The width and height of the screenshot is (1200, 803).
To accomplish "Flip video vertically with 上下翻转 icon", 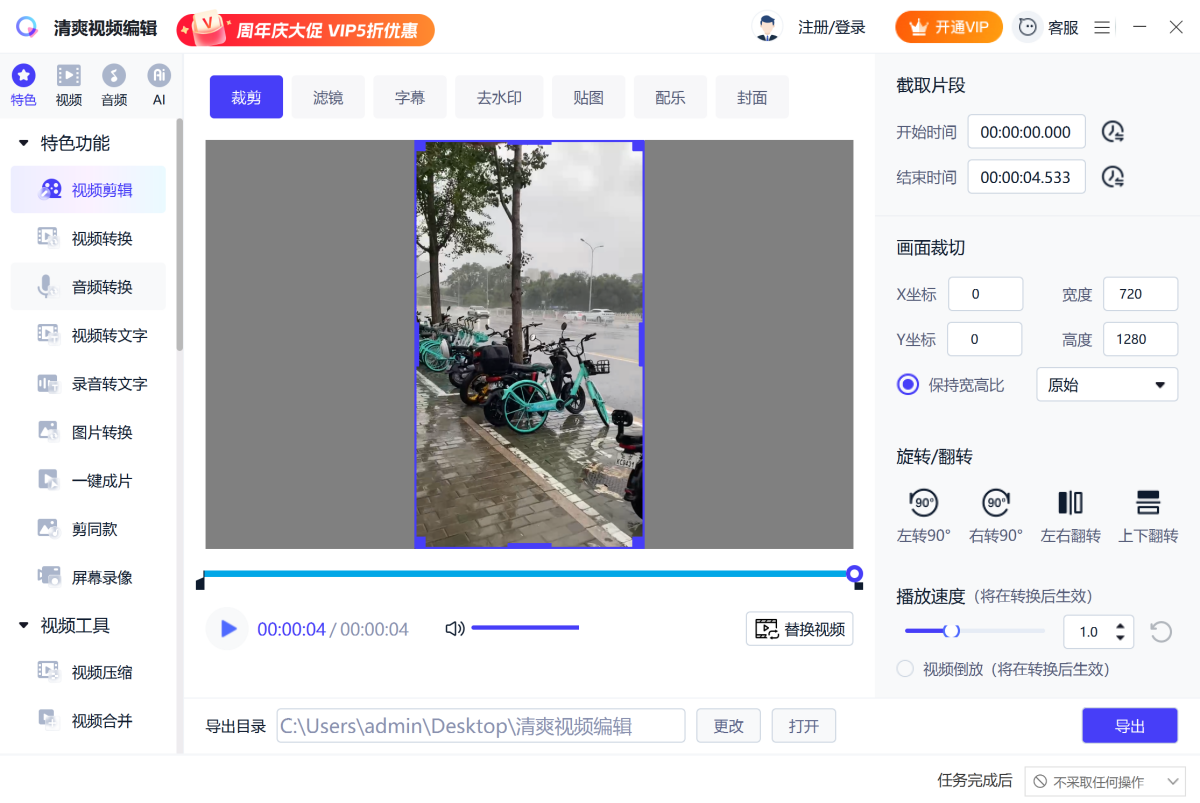I will point(1148,503).
